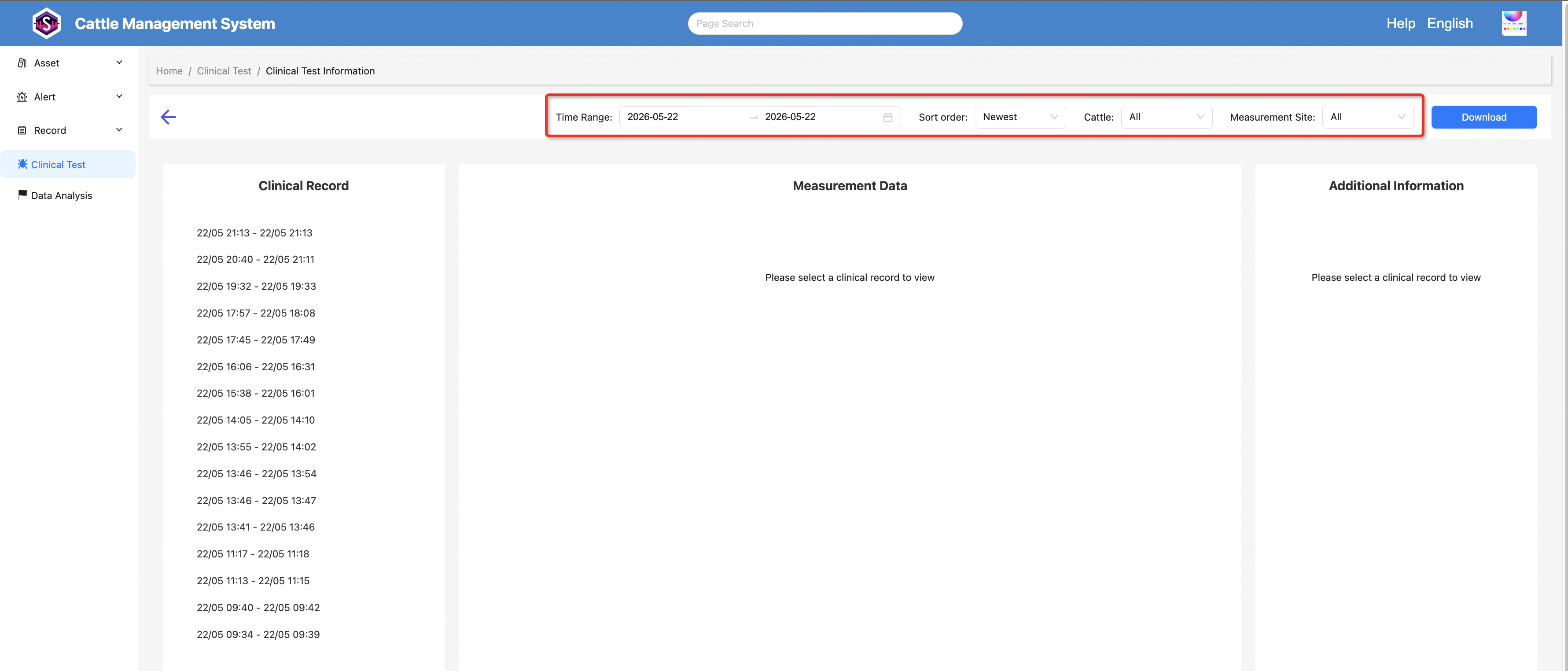Click the back arrow icon
Image resolution: width=1568 pixels, height=671 pixels.
point(168,117)
